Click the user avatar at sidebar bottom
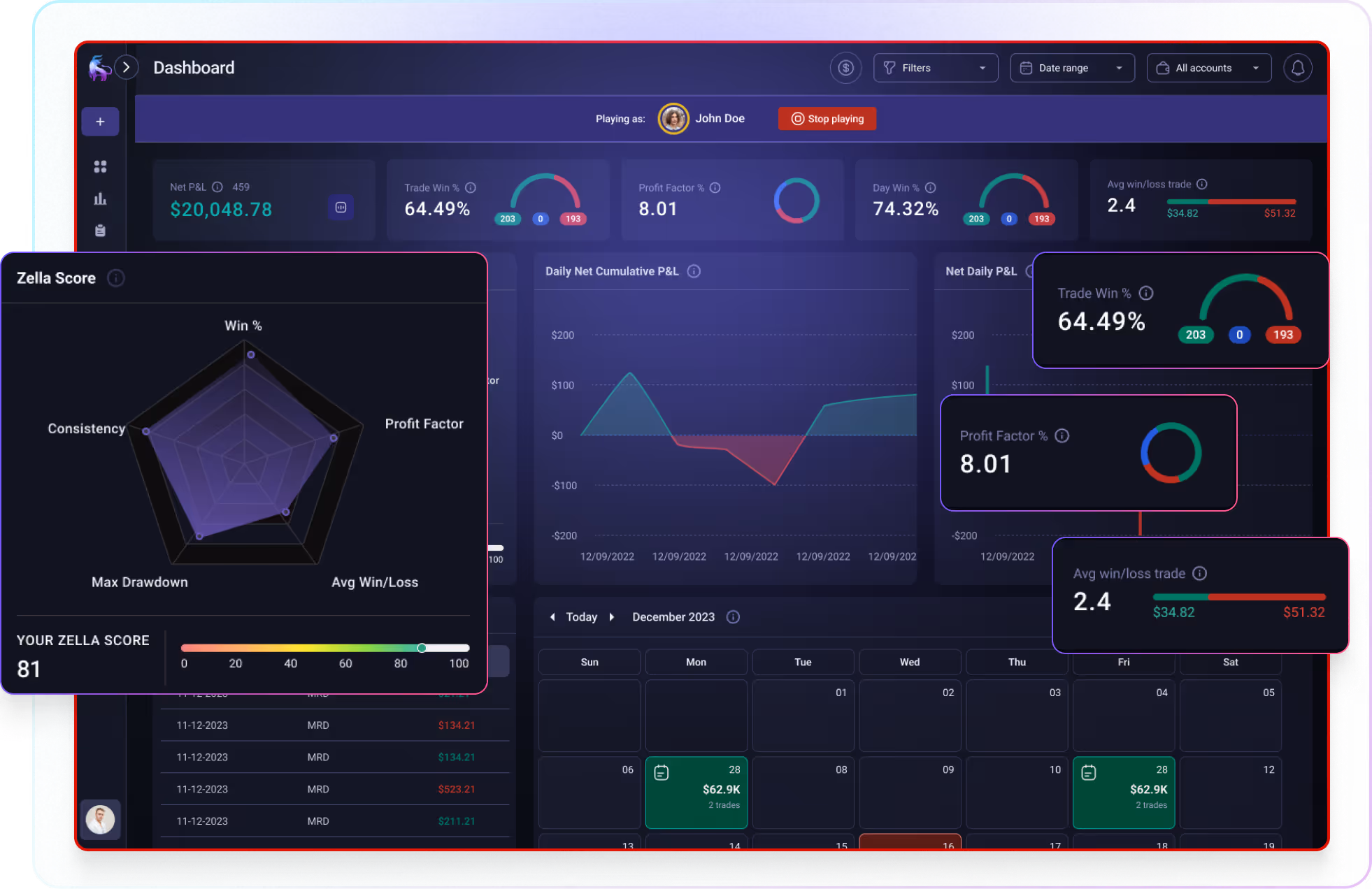Viewport: 1372px width, 889px height. click(100, 819)
